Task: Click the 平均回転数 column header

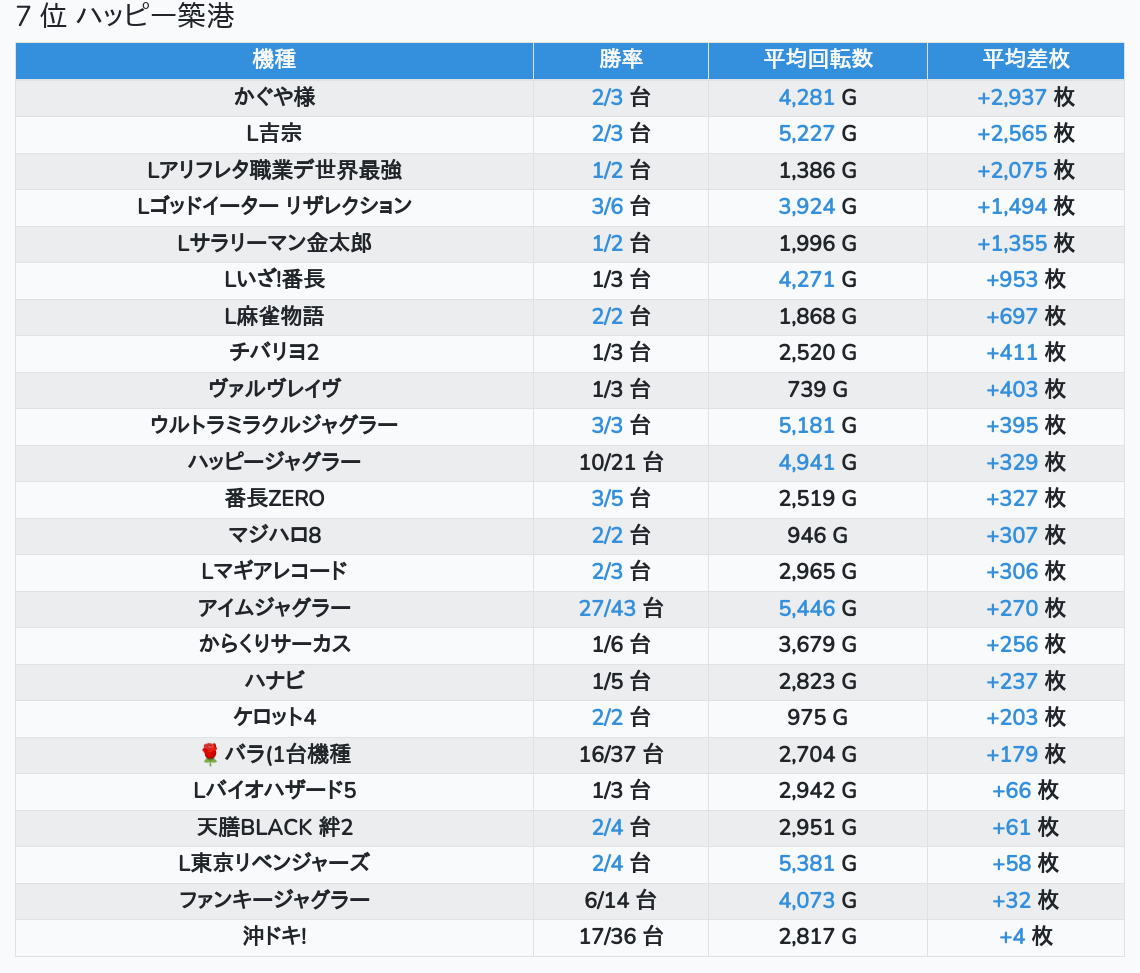Action: [x=817, y=60]
